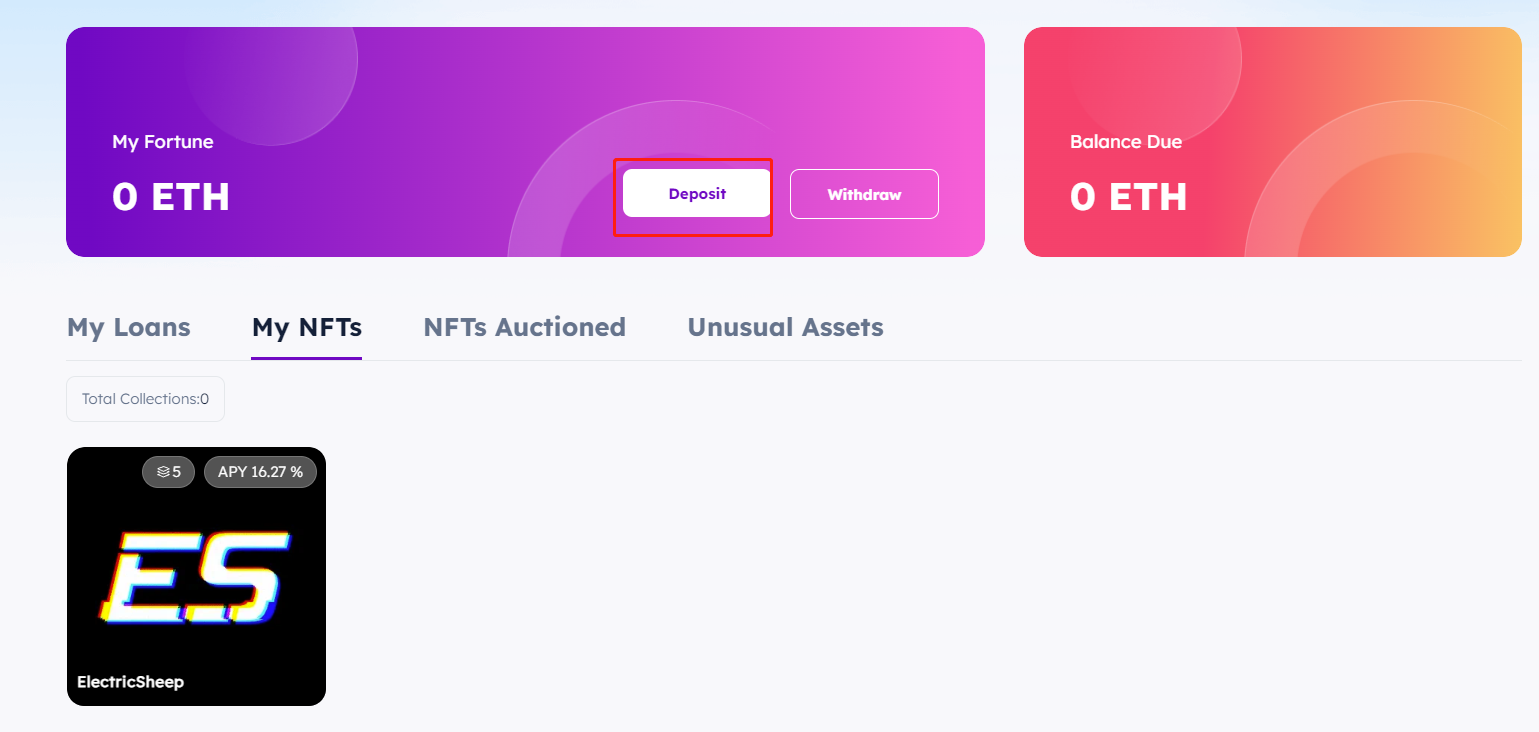1539x732 pixels.
Task: Click the Withdraw button
Action: tap(864, 194)
